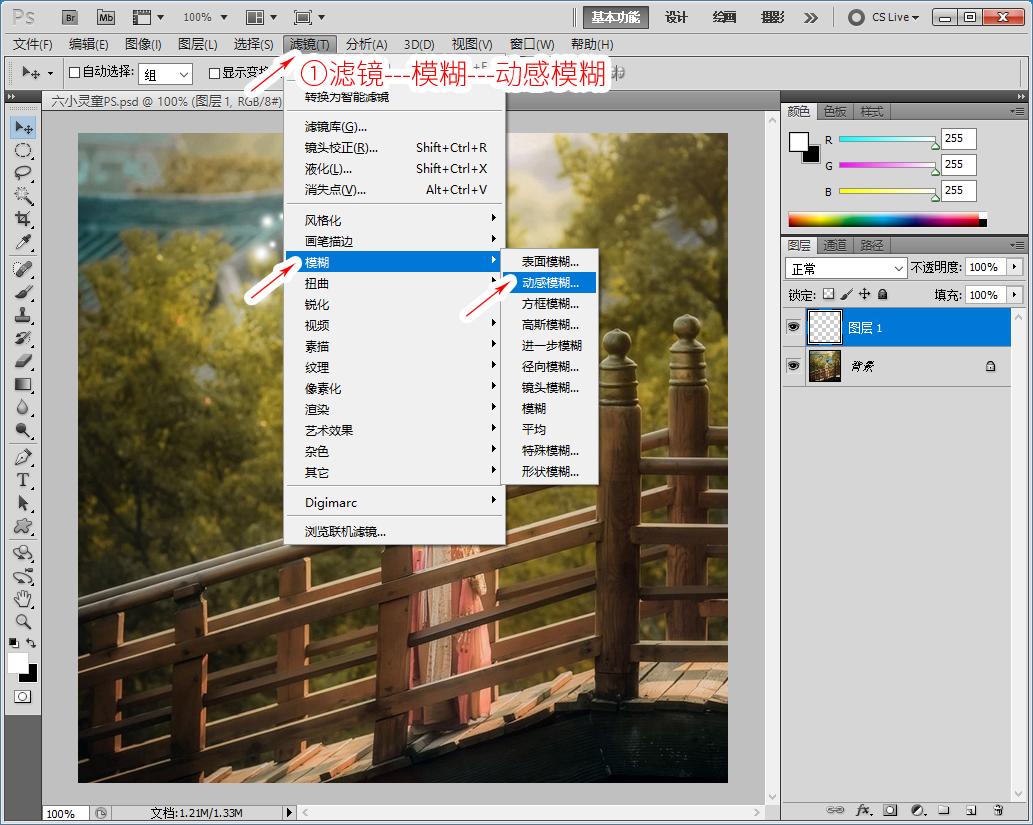Choose the Hand tool
This screenshot has height=825, width=1033.
coord(23,599)
